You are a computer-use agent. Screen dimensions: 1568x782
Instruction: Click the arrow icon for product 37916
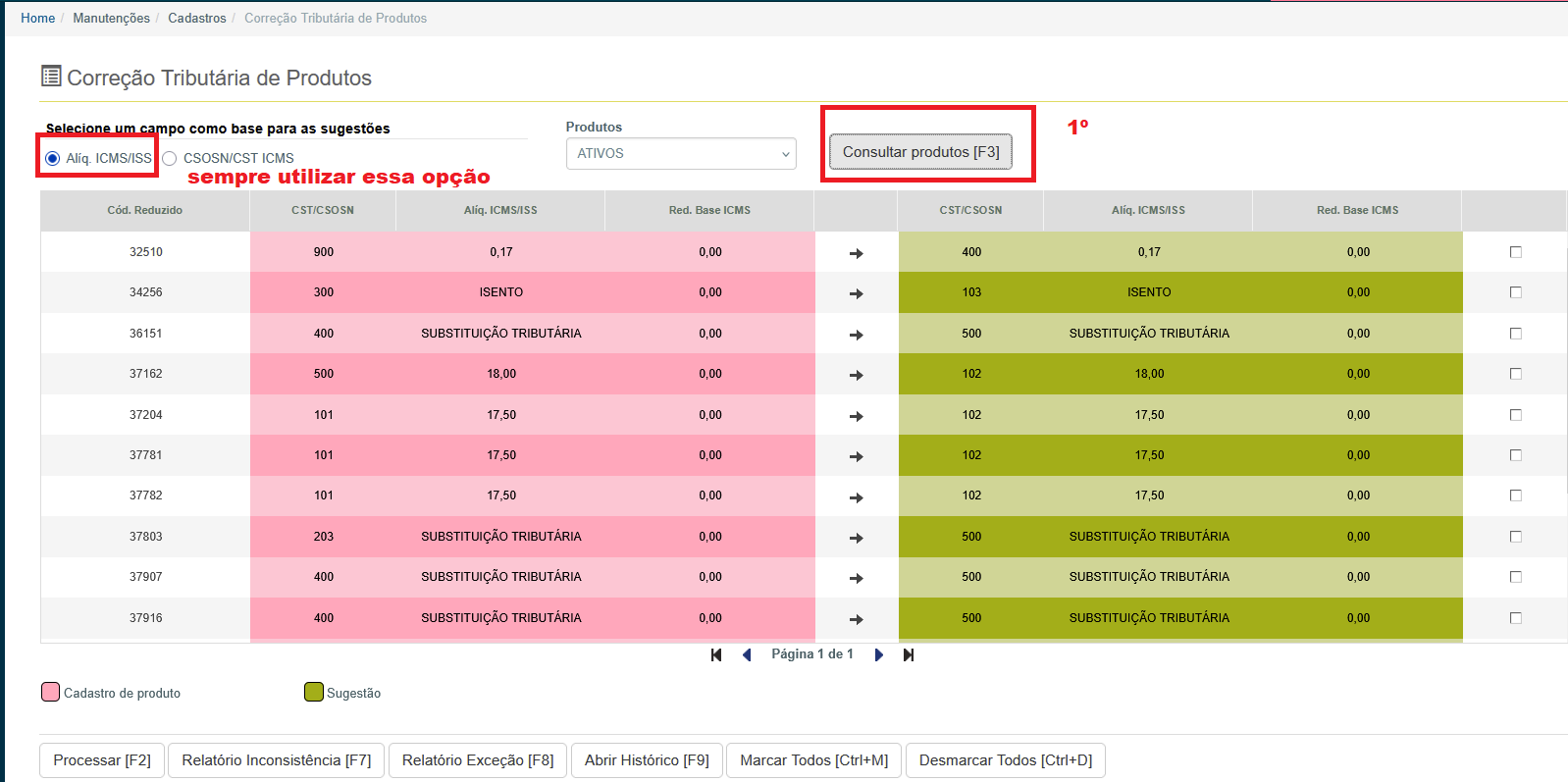pos(856,619)
